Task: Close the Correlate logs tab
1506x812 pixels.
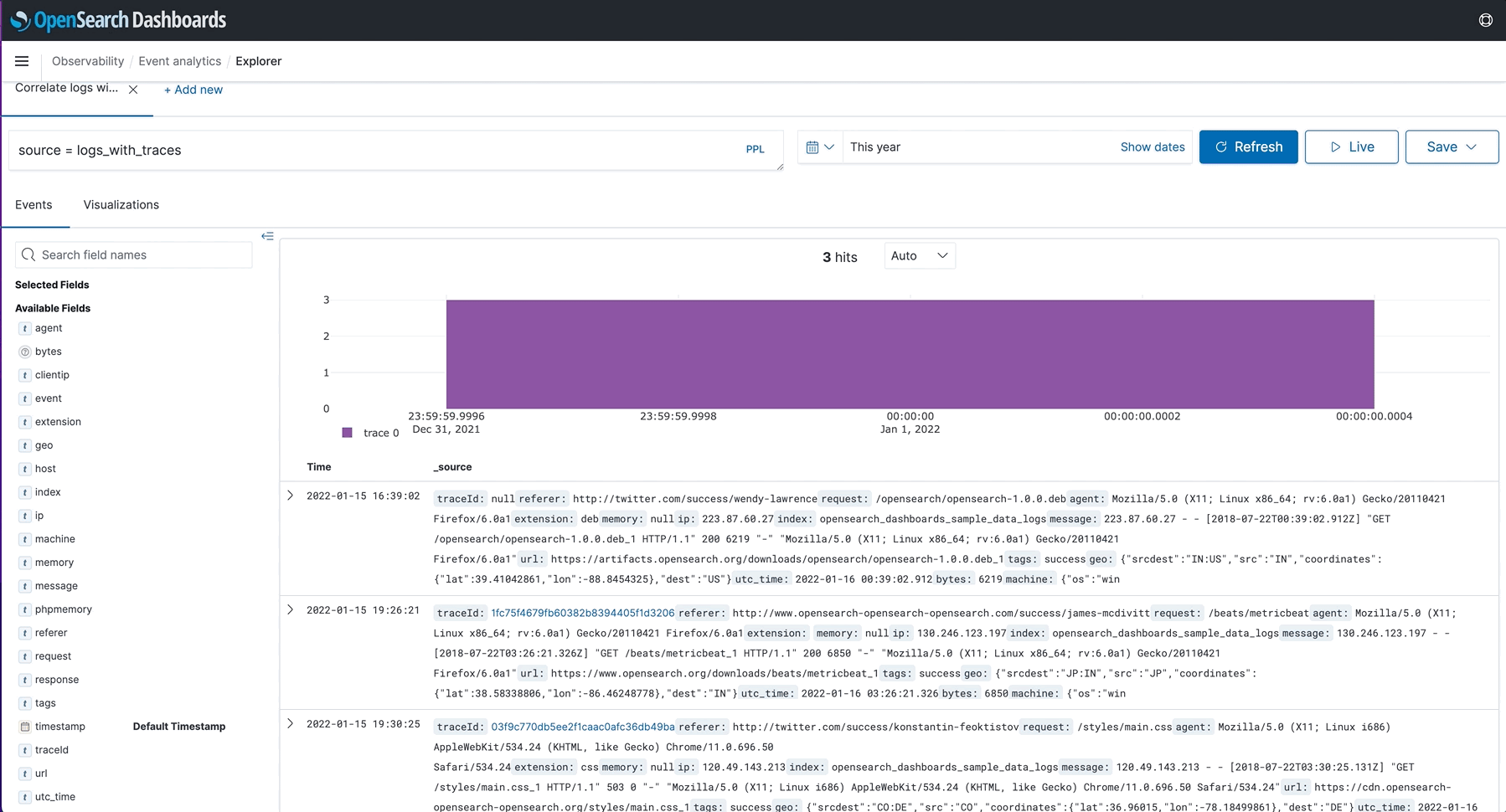Action: pyautogui.click(x=133, y=90)
